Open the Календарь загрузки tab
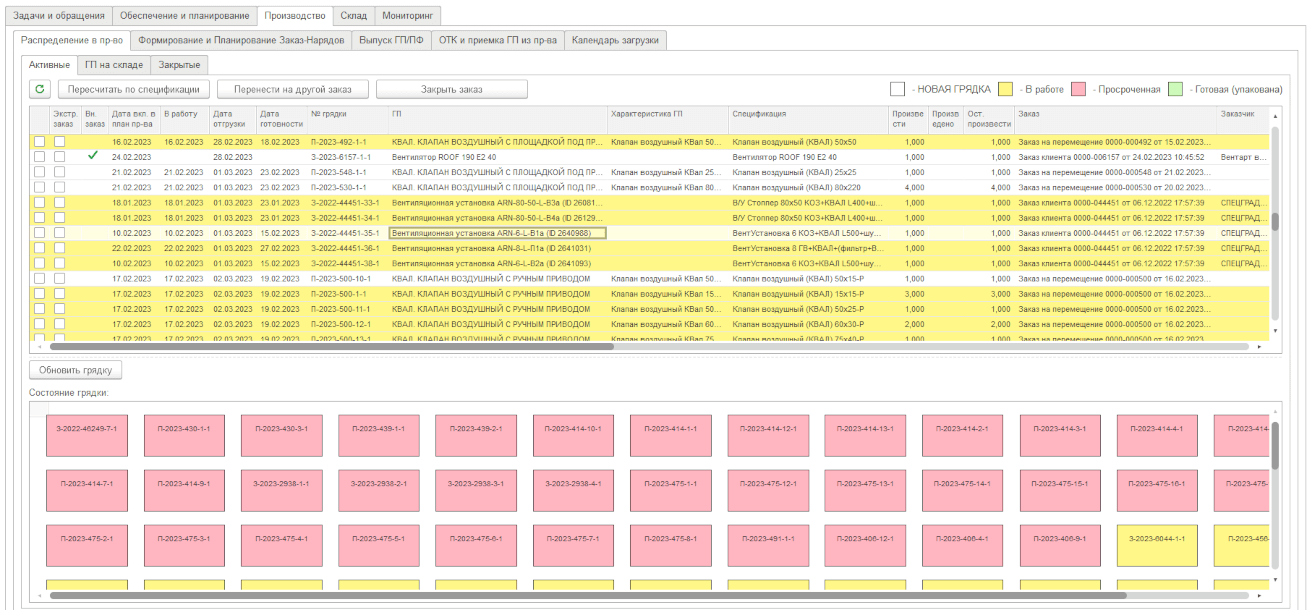Screen dimensions: 1307x610 [615, 40]
